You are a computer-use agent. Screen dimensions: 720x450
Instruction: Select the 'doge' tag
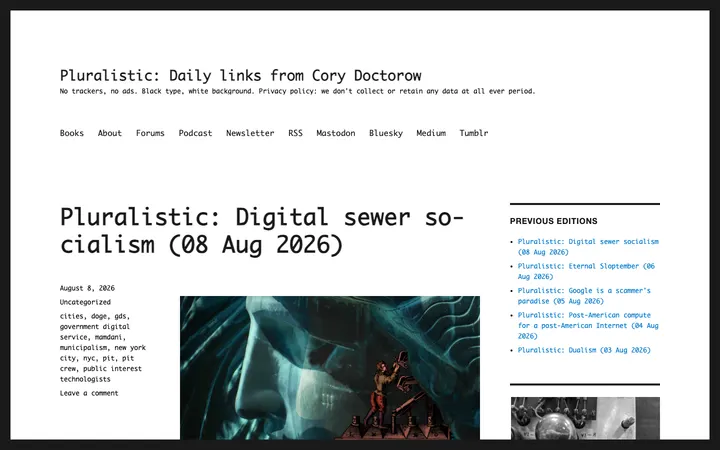point(100,316)
